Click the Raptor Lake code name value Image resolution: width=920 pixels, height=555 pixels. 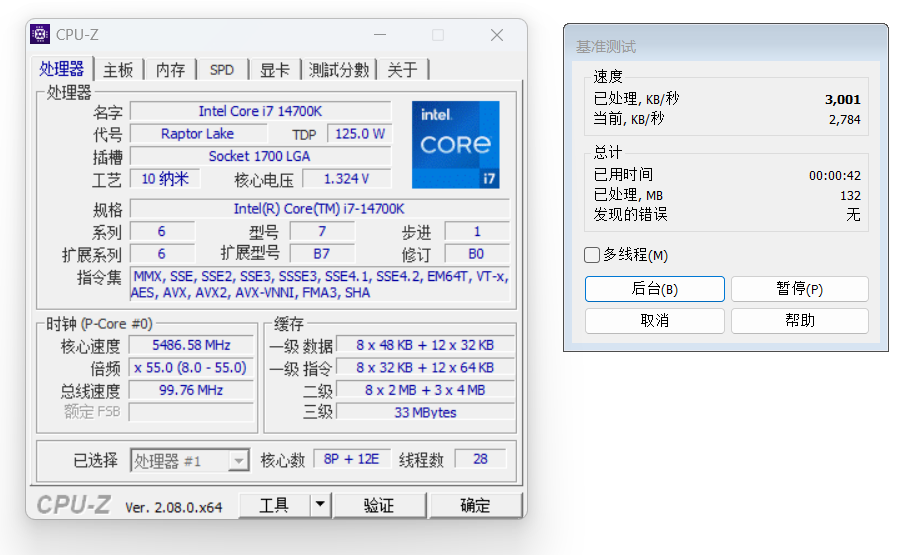coord(198,134)
